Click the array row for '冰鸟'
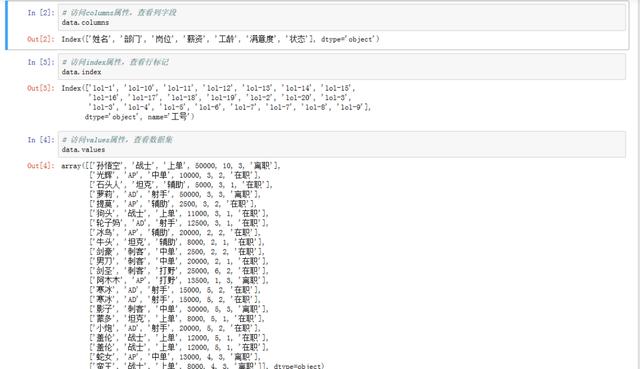The height and width of the screenshot is (369, 640). coord(175,232)
